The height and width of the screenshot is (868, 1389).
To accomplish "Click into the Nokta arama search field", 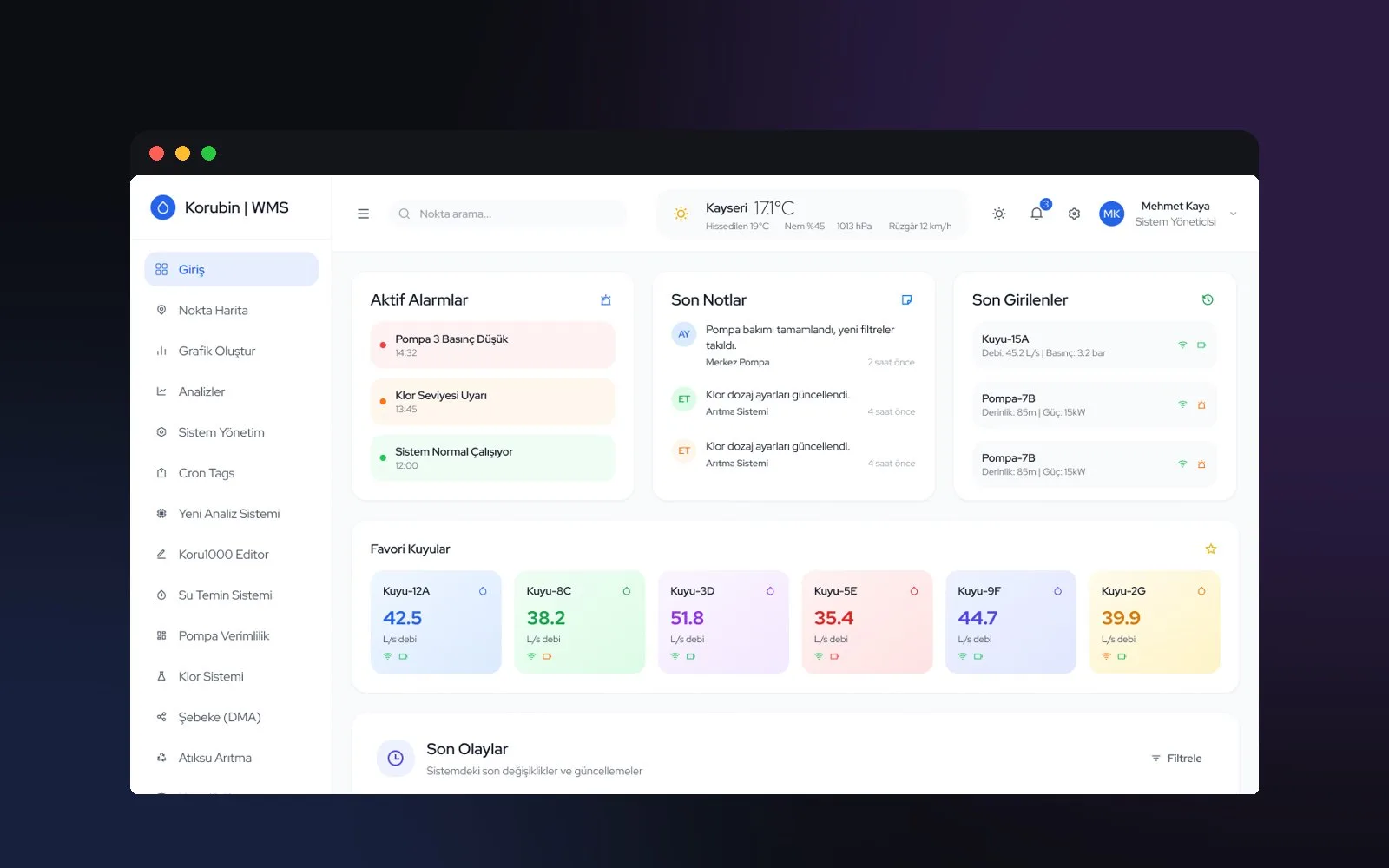I will point(508,214).
